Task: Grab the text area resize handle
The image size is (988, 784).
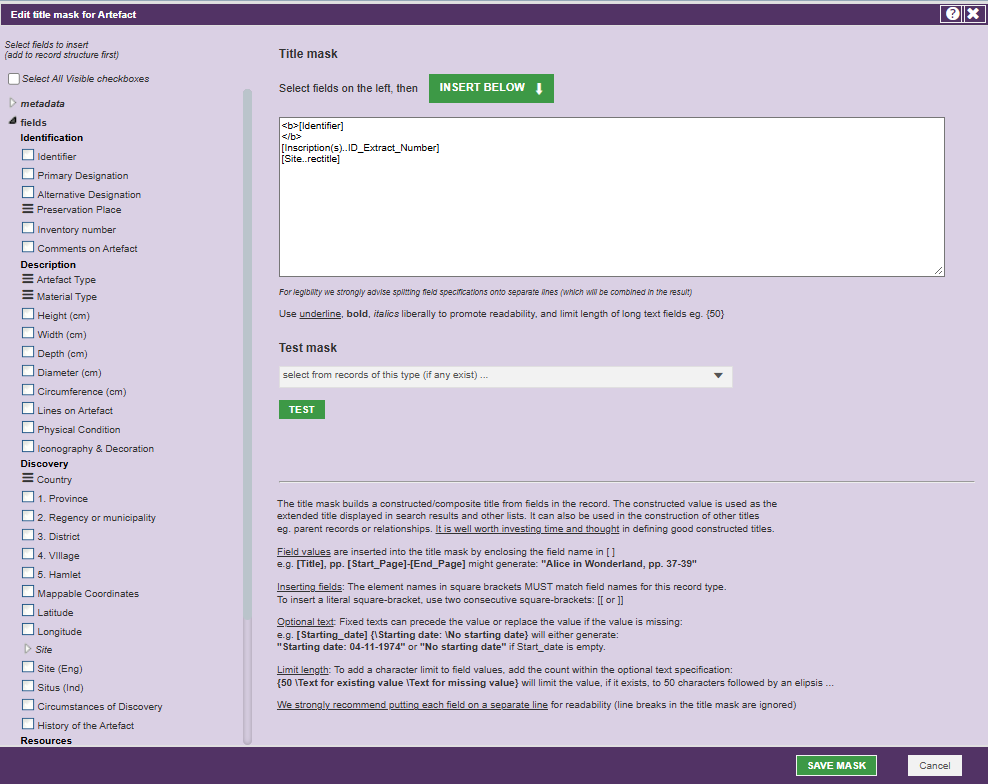Action: [x=938, y=270]
